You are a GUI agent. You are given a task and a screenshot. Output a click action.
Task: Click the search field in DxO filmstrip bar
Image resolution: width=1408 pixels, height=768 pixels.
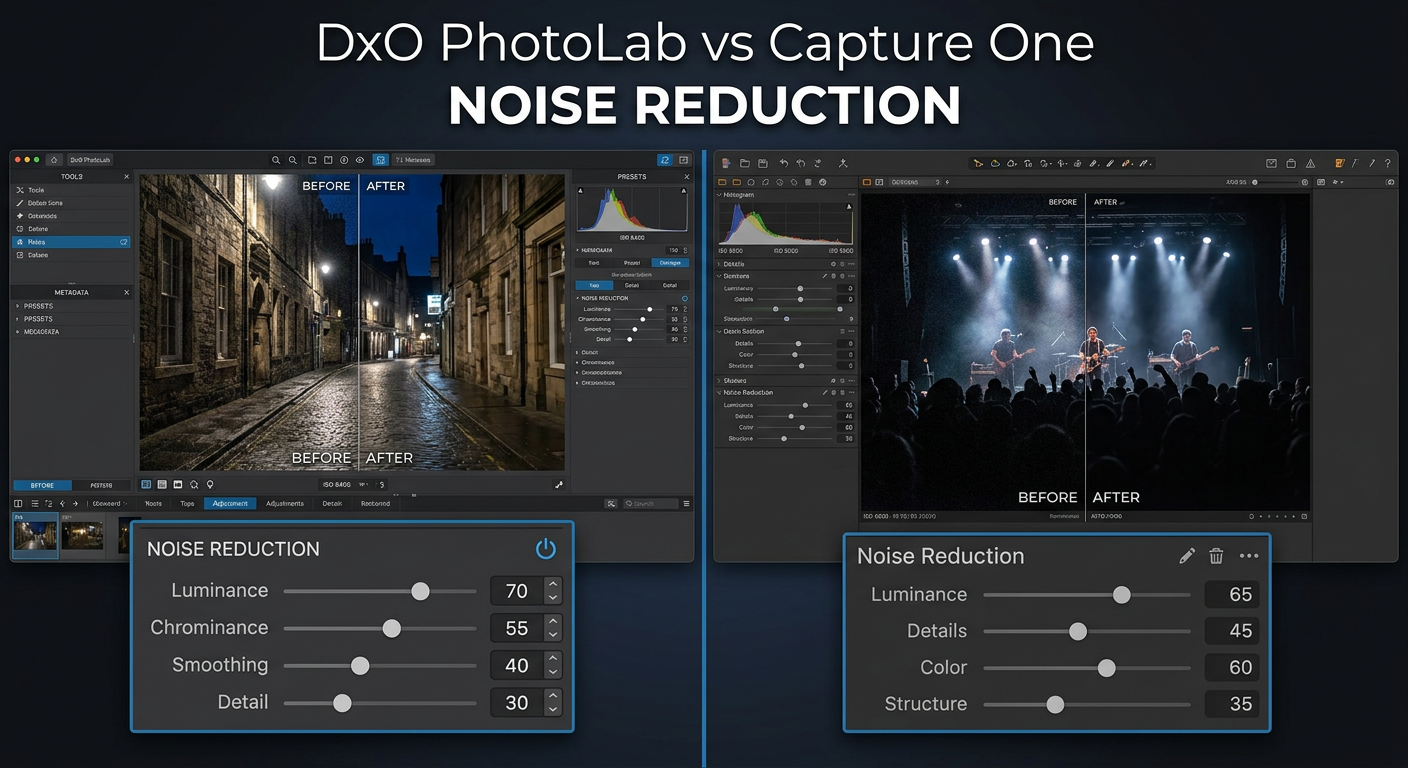click(649, 504)
